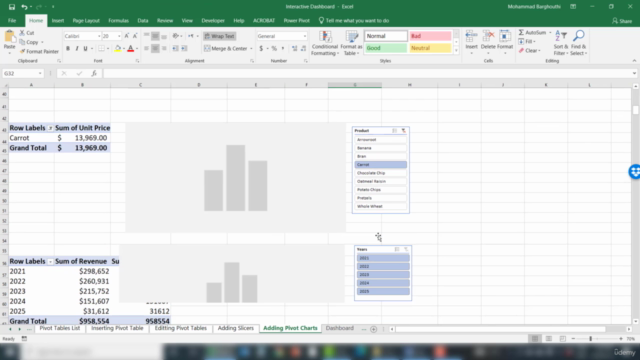Image resolution: width=640 pixels, height=360 pixels.
Task: Apply the Normal cell style
Action: click(x=385, y=36)
